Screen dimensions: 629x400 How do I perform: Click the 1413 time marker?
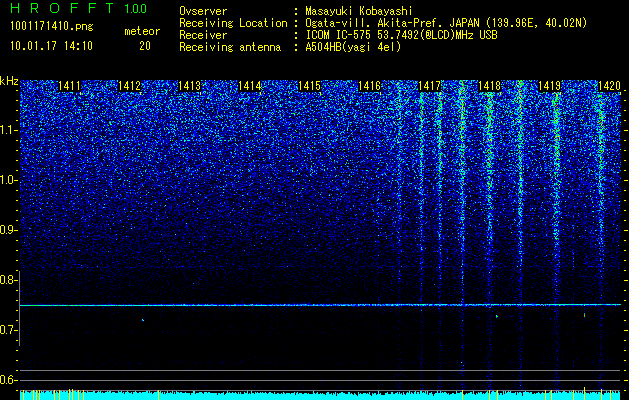(x=189, y=86)
